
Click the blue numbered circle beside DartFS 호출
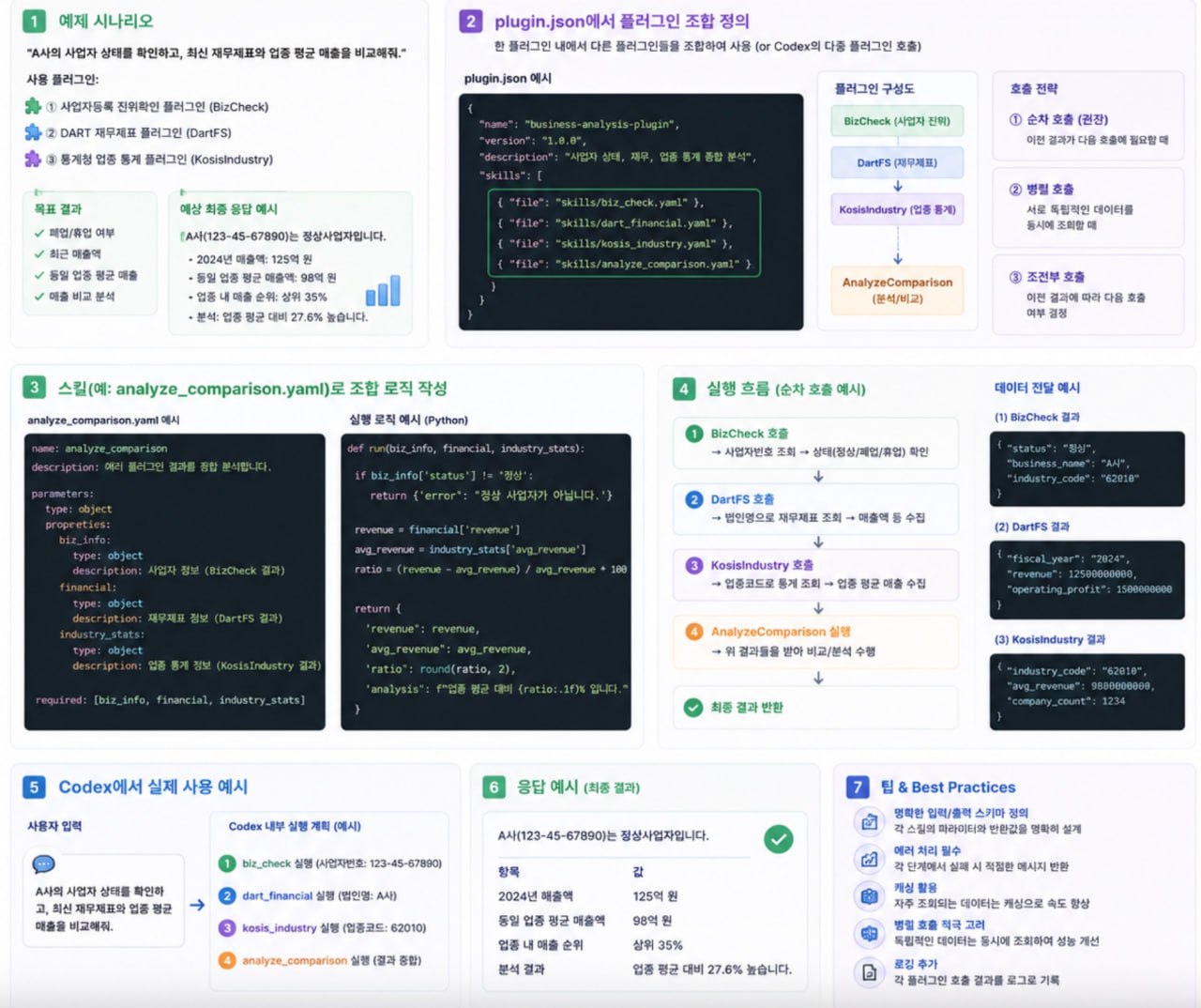(x=694, y=499)
